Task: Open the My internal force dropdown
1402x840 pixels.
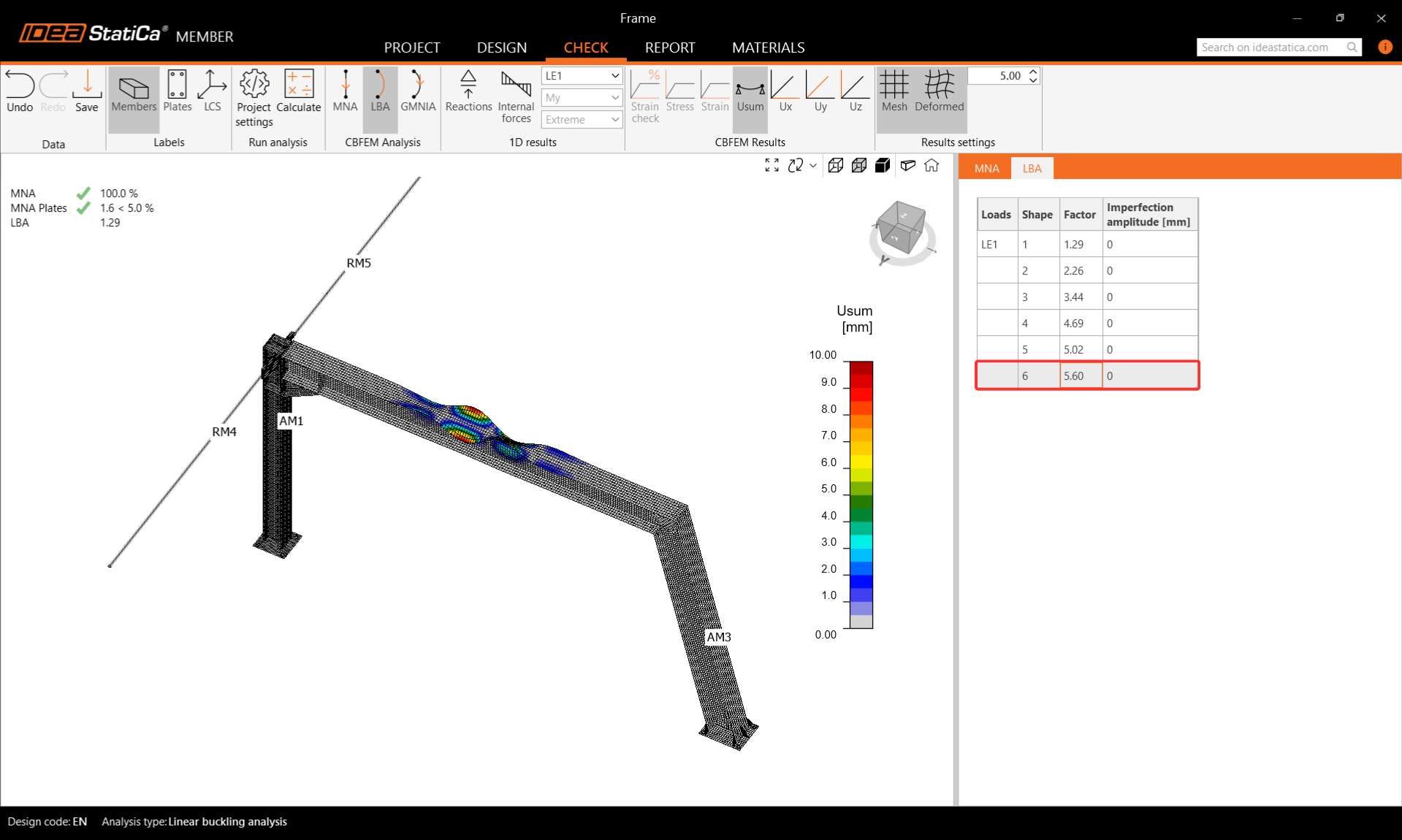Action: pyautogui.click(x=582, y=98)
